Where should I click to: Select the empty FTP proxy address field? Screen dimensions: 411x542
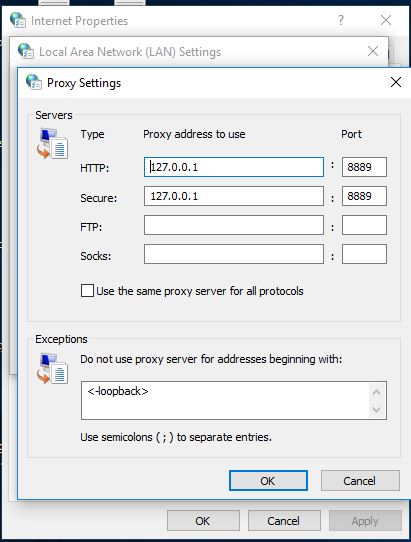pos(234,225)
